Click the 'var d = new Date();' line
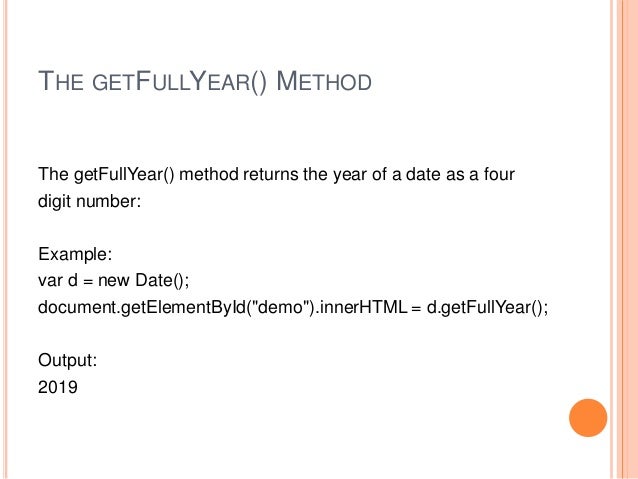The width and height of the screenshot is (638, 479). [x=114, y=280]
